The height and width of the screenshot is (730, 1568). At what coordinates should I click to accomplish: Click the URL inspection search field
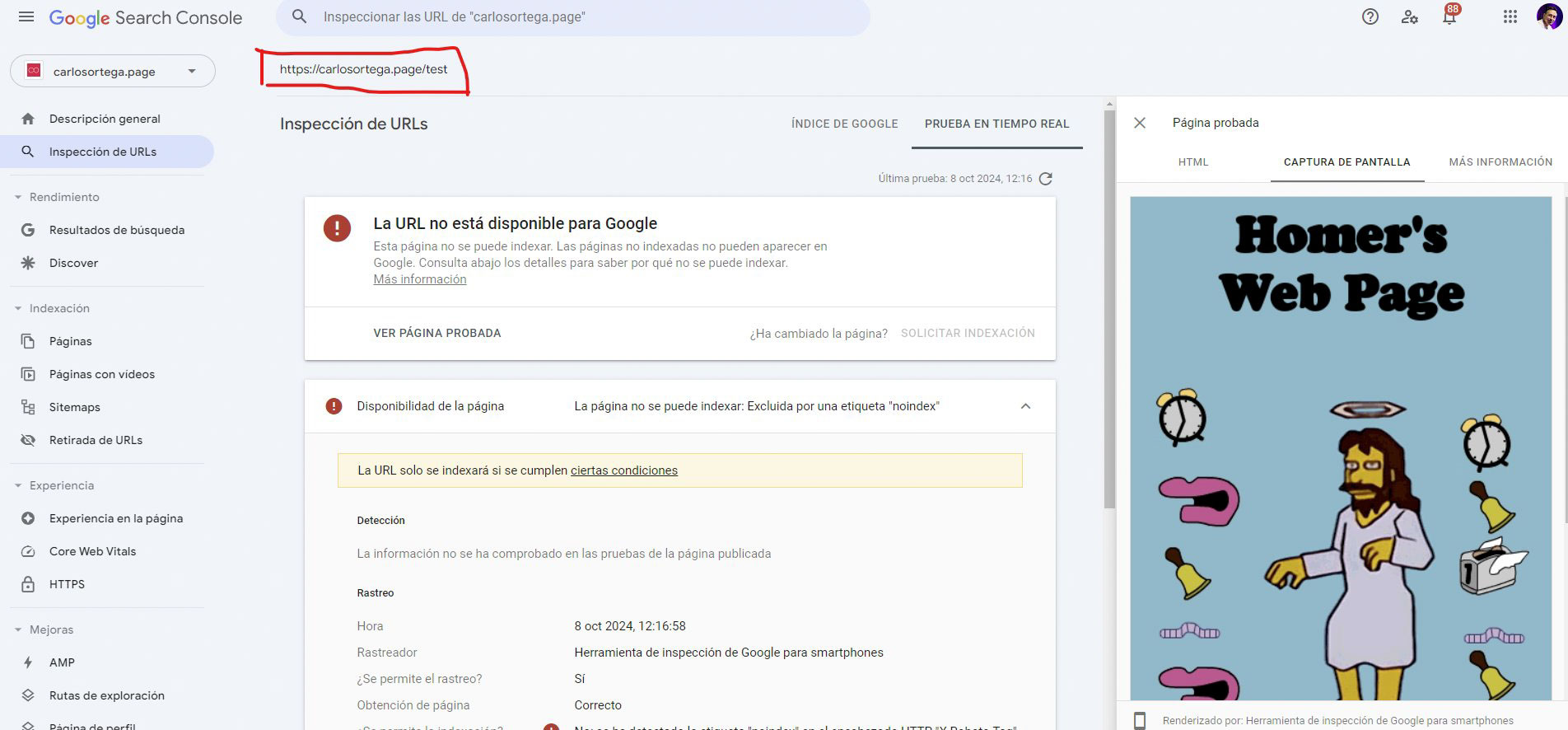pyautogui.click(x=573, y=16)
